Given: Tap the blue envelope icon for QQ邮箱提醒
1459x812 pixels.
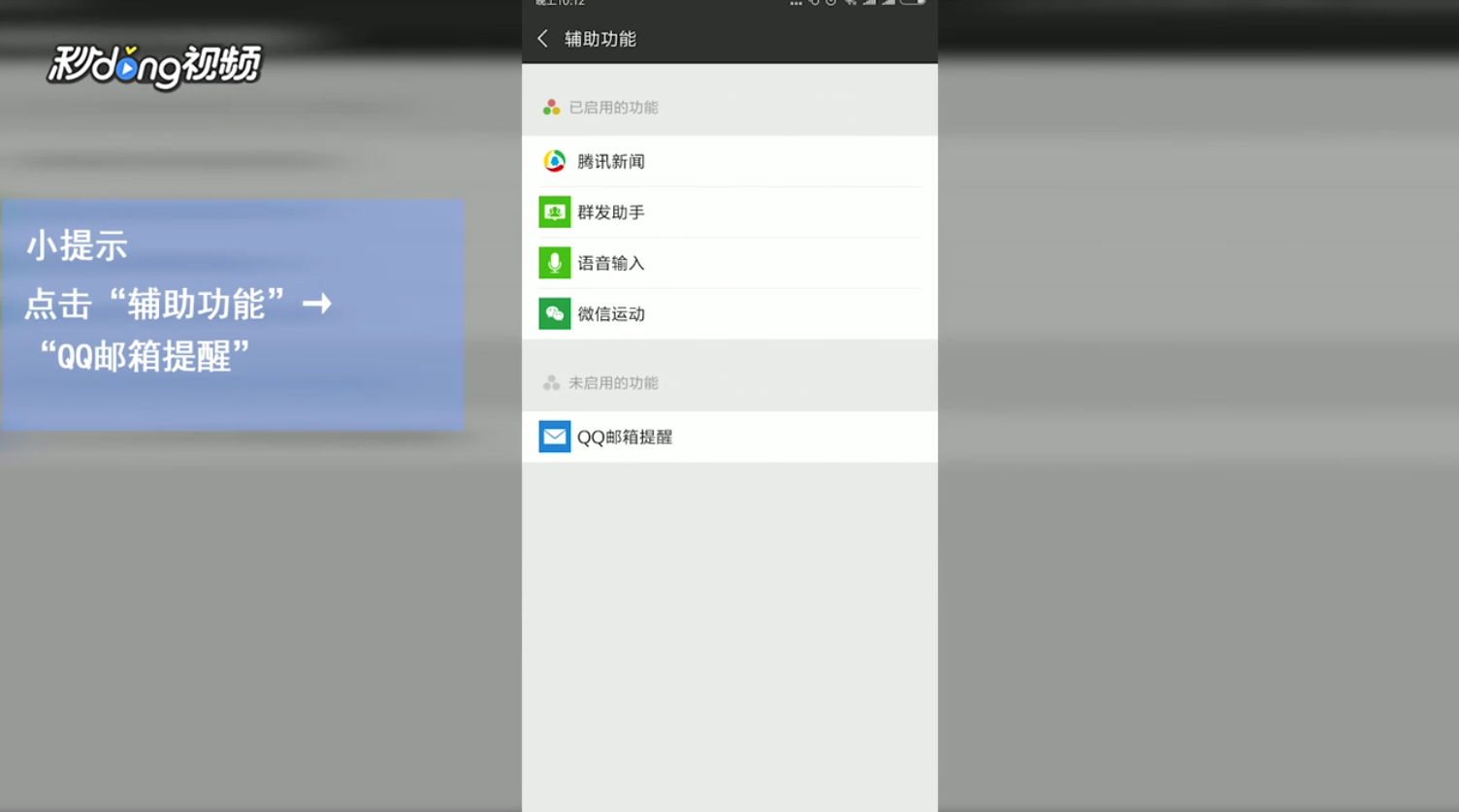Looking at the screenshot, I should [x=554, y=437].
